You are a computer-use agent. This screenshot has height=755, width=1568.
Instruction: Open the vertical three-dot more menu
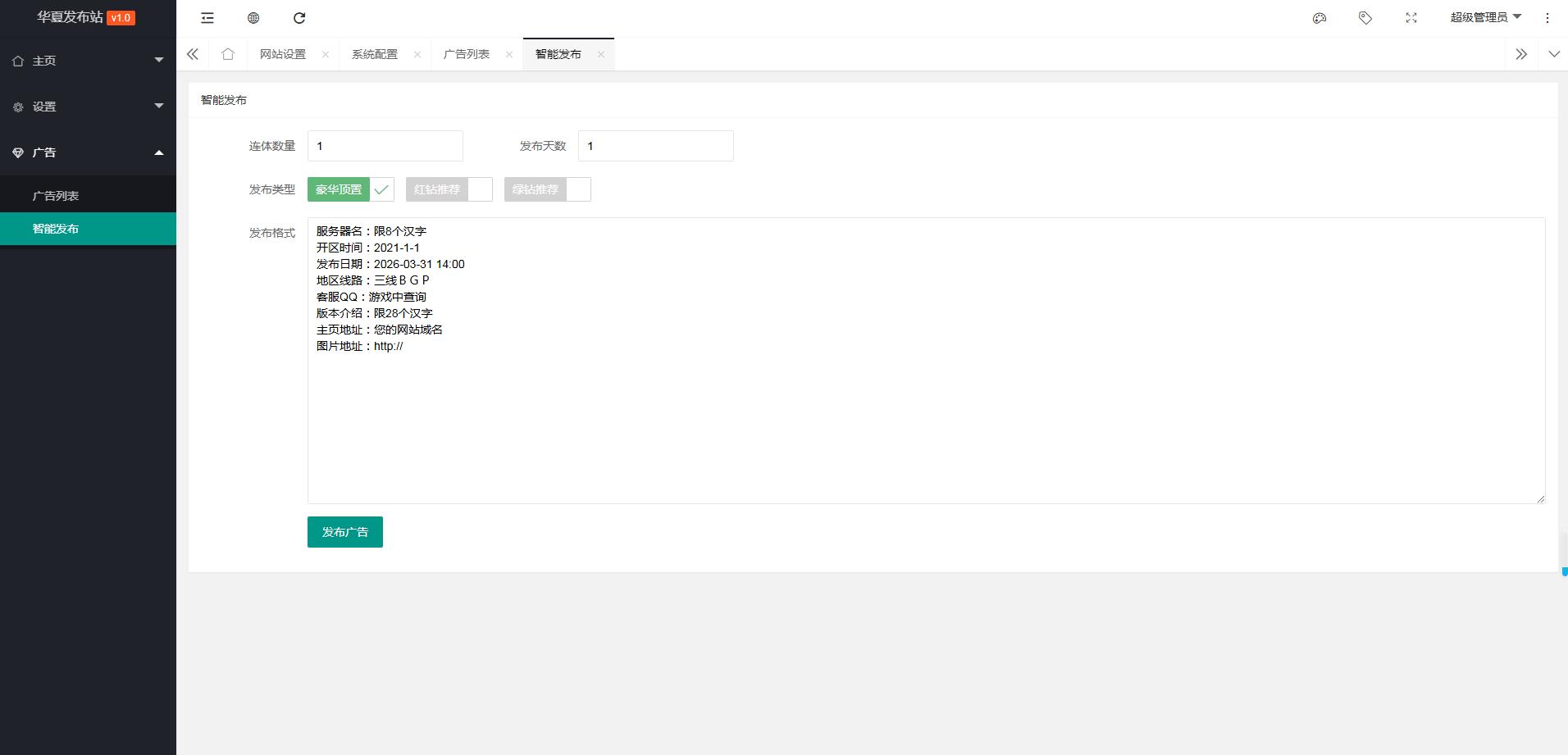coord(1547,18)
